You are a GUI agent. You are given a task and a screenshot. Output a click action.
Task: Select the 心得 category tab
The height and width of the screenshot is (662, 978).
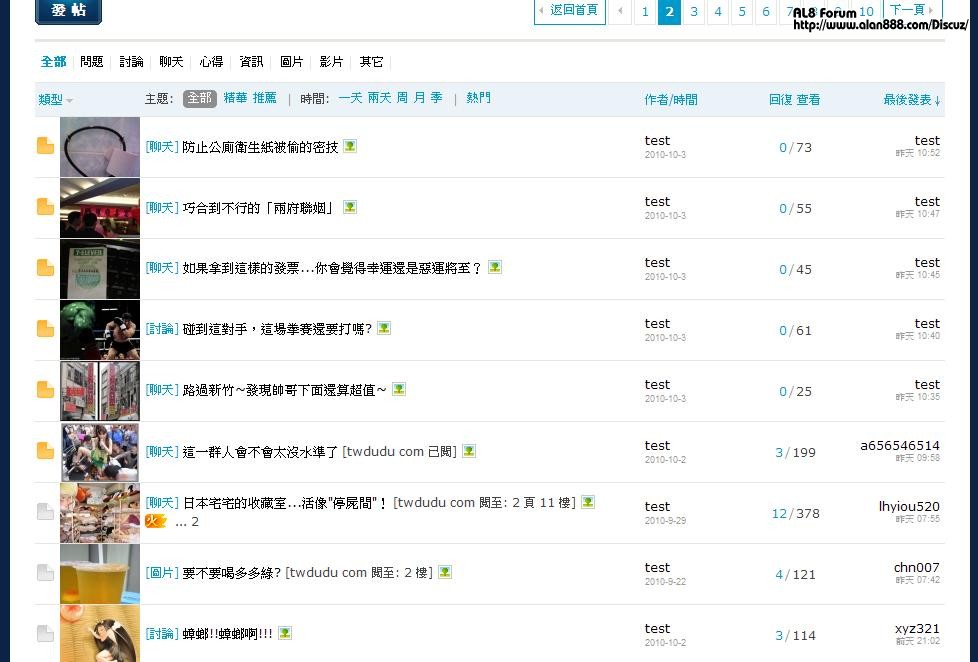coord(211,62)
